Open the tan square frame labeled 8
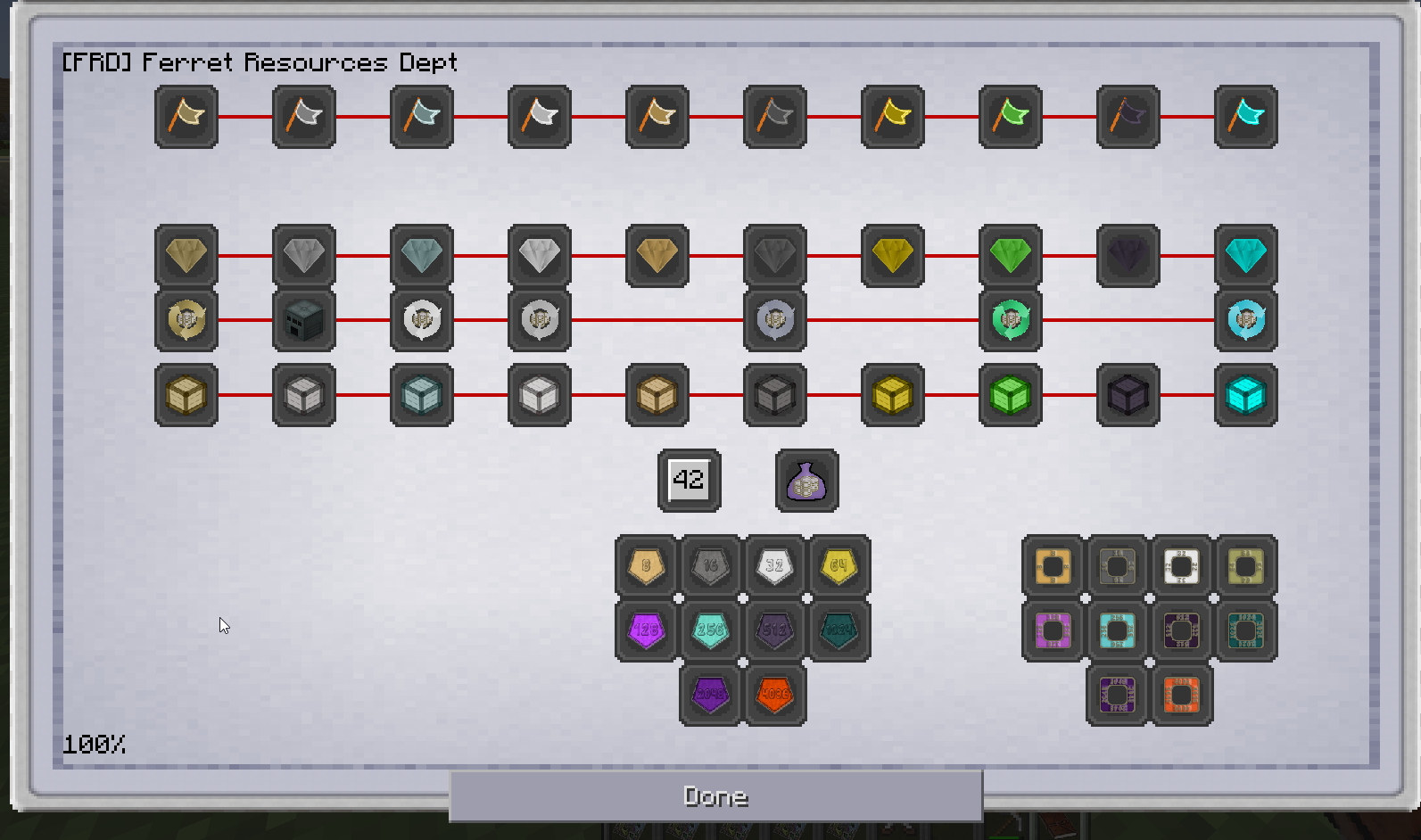 click(x=1053, y=566)
